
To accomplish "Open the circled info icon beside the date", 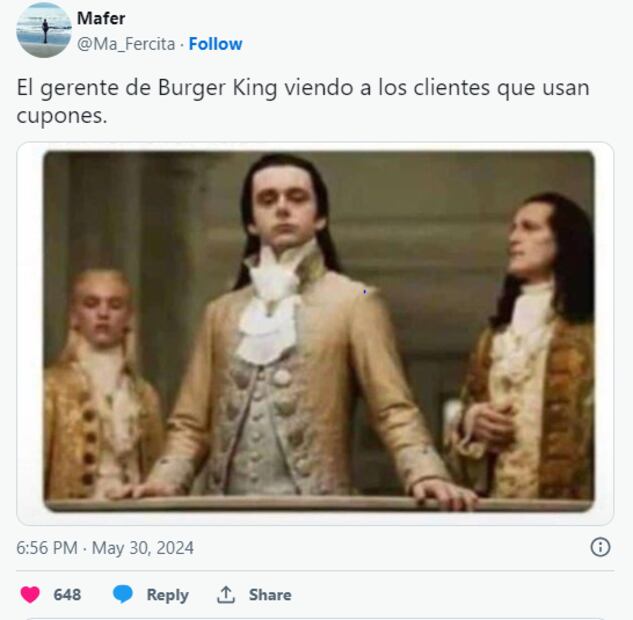I will (x=600, y=547).
